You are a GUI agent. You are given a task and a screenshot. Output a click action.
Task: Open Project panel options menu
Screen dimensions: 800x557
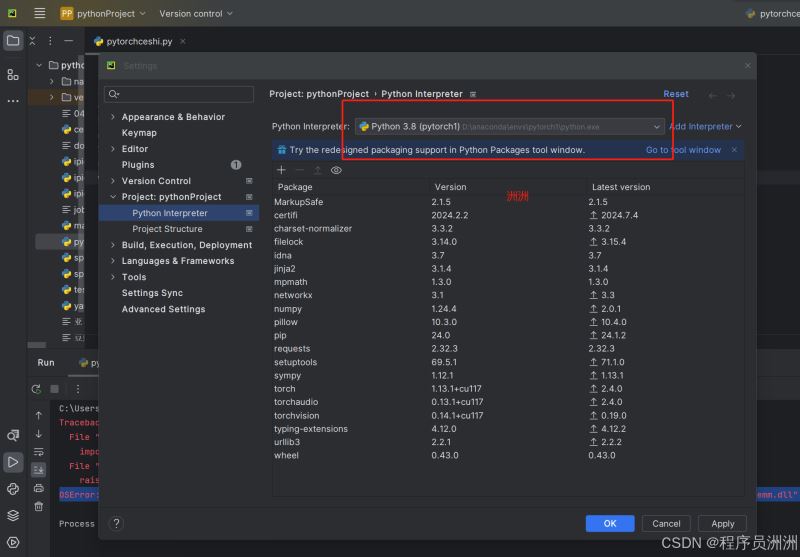coord(50,41)
